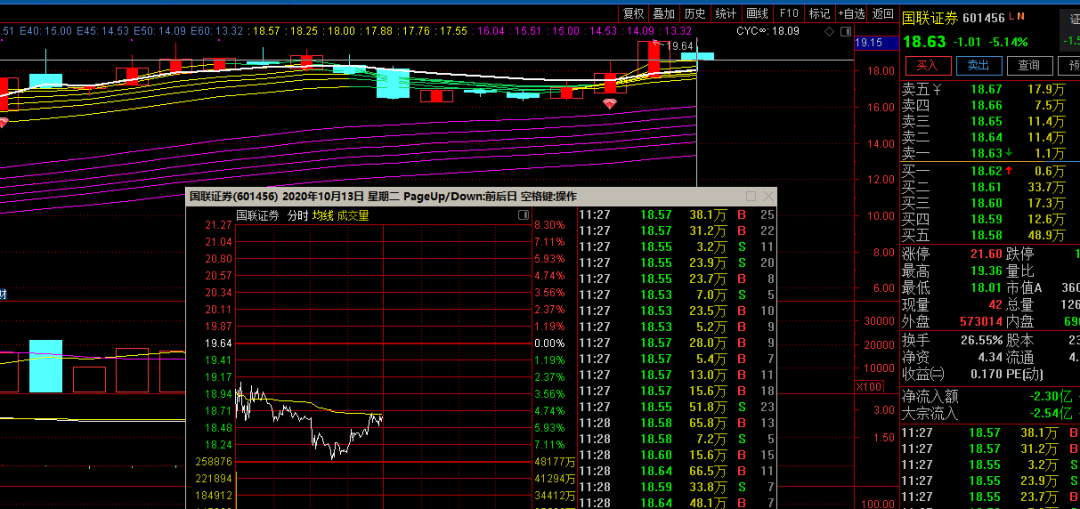Click the 11:27 trade row with 51.8万

tap(677, 406)
